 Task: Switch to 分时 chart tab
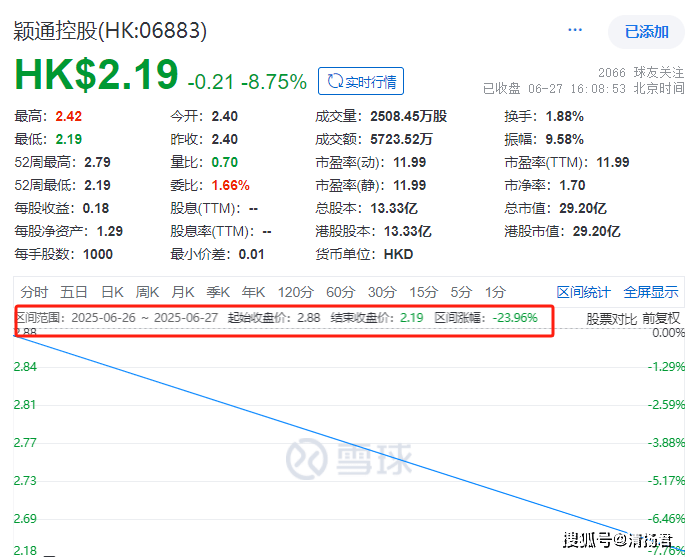(34, 292)
